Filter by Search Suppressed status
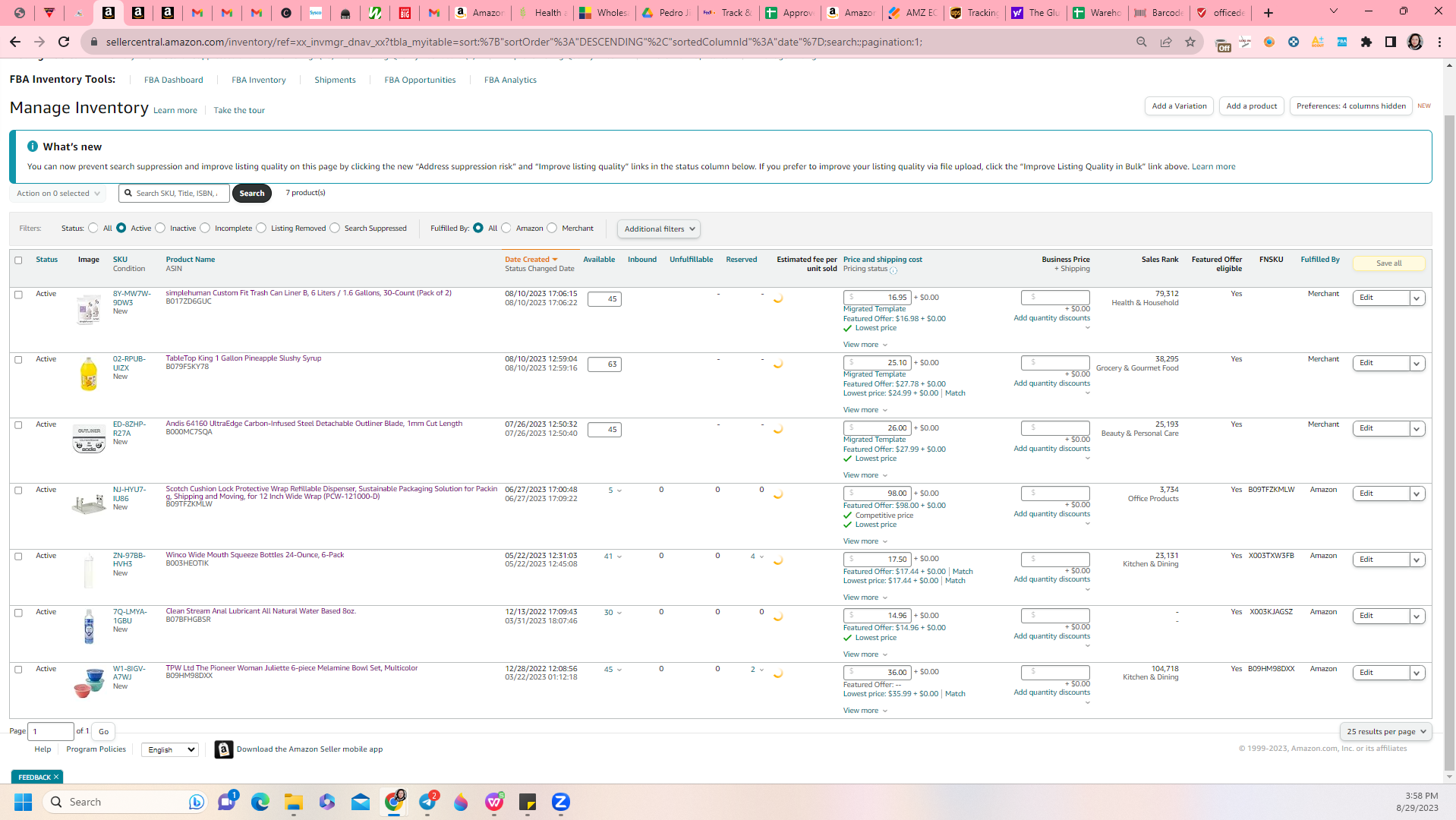Viewport: 1456px width, 820px height. 335,228
